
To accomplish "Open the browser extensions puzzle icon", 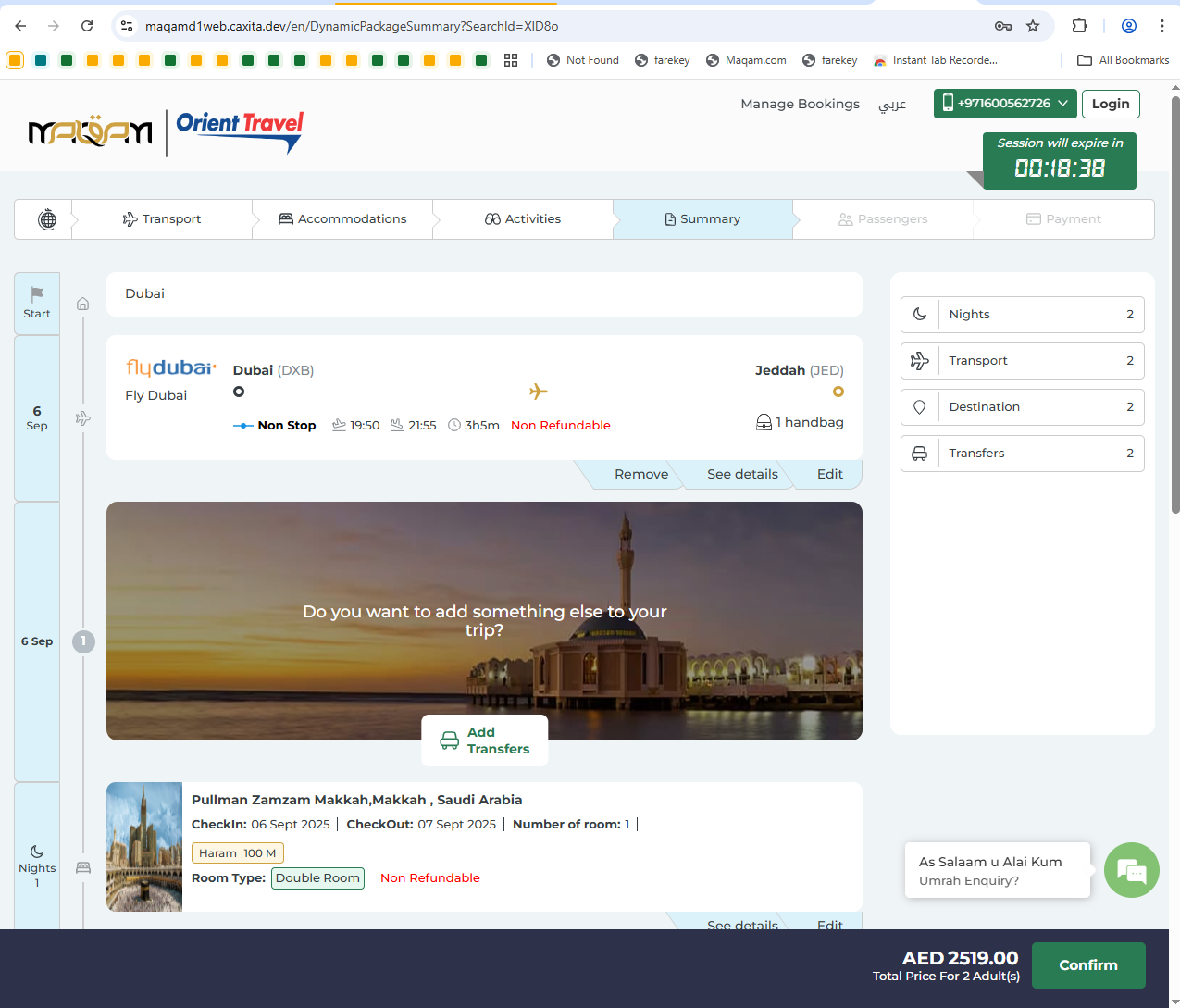I will pyautogui.click(x=1079, y=26).
